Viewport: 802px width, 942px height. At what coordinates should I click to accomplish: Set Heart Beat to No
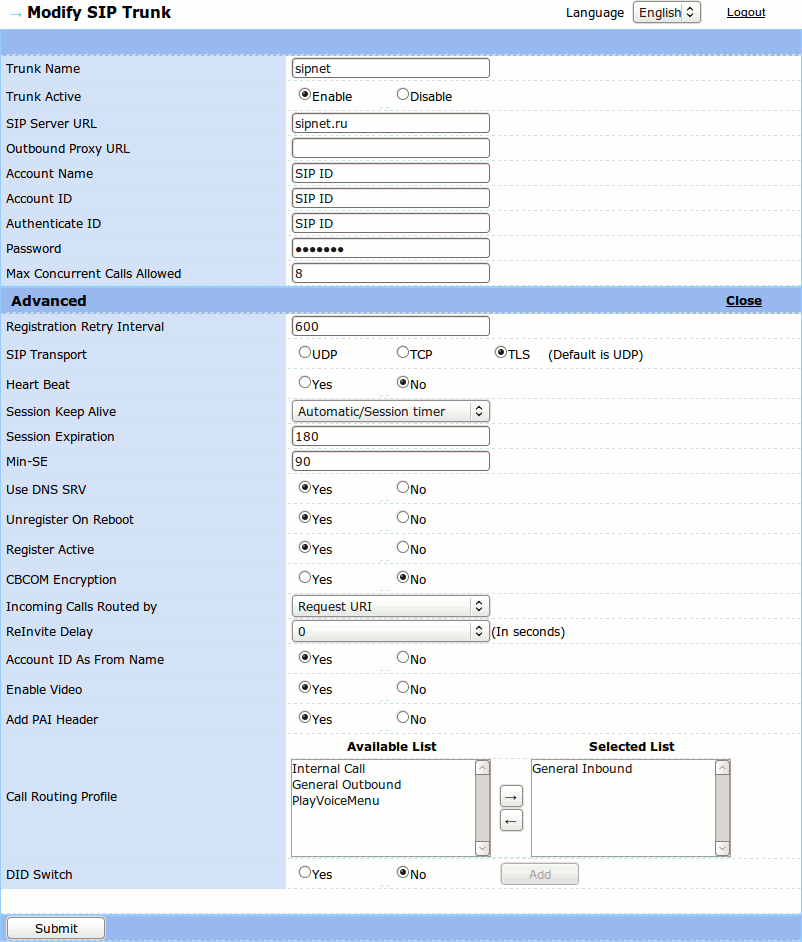point(403,382)
